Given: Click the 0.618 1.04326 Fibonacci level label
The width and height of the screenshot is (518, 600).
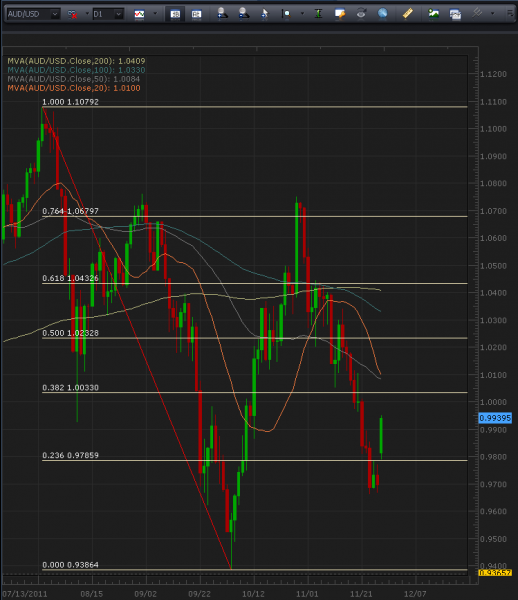Looking at the screenshot, I should tap(70, 278).
